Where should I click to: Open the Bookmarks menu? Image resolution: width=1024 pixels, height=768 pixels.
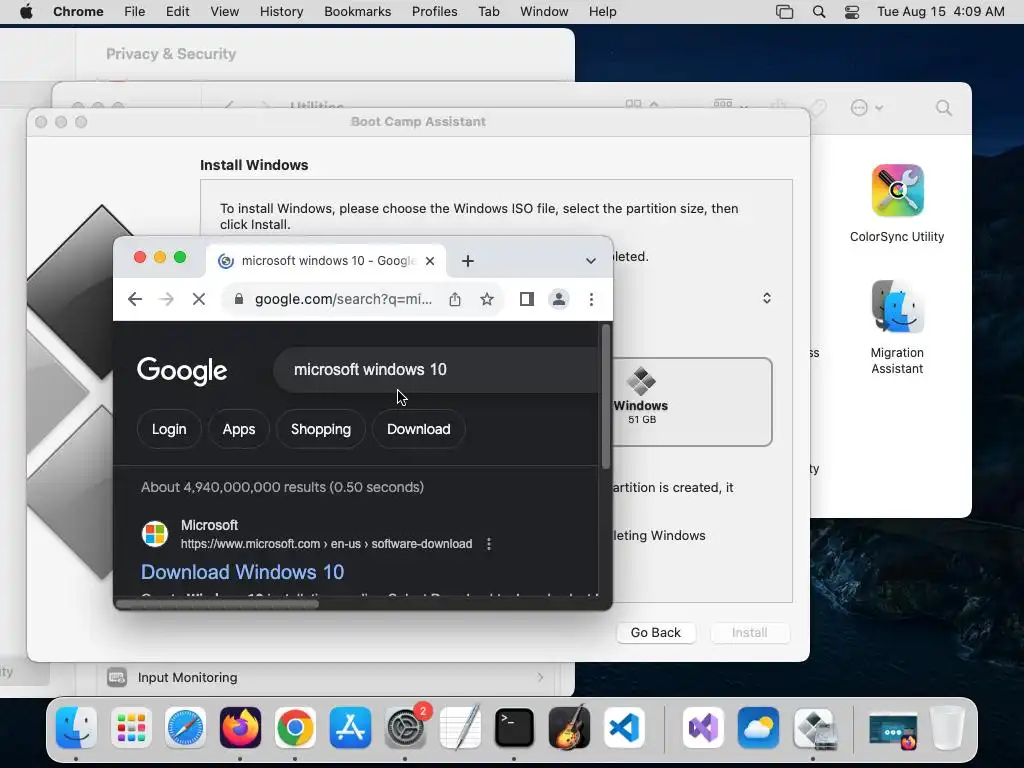(x=357, y=12)
